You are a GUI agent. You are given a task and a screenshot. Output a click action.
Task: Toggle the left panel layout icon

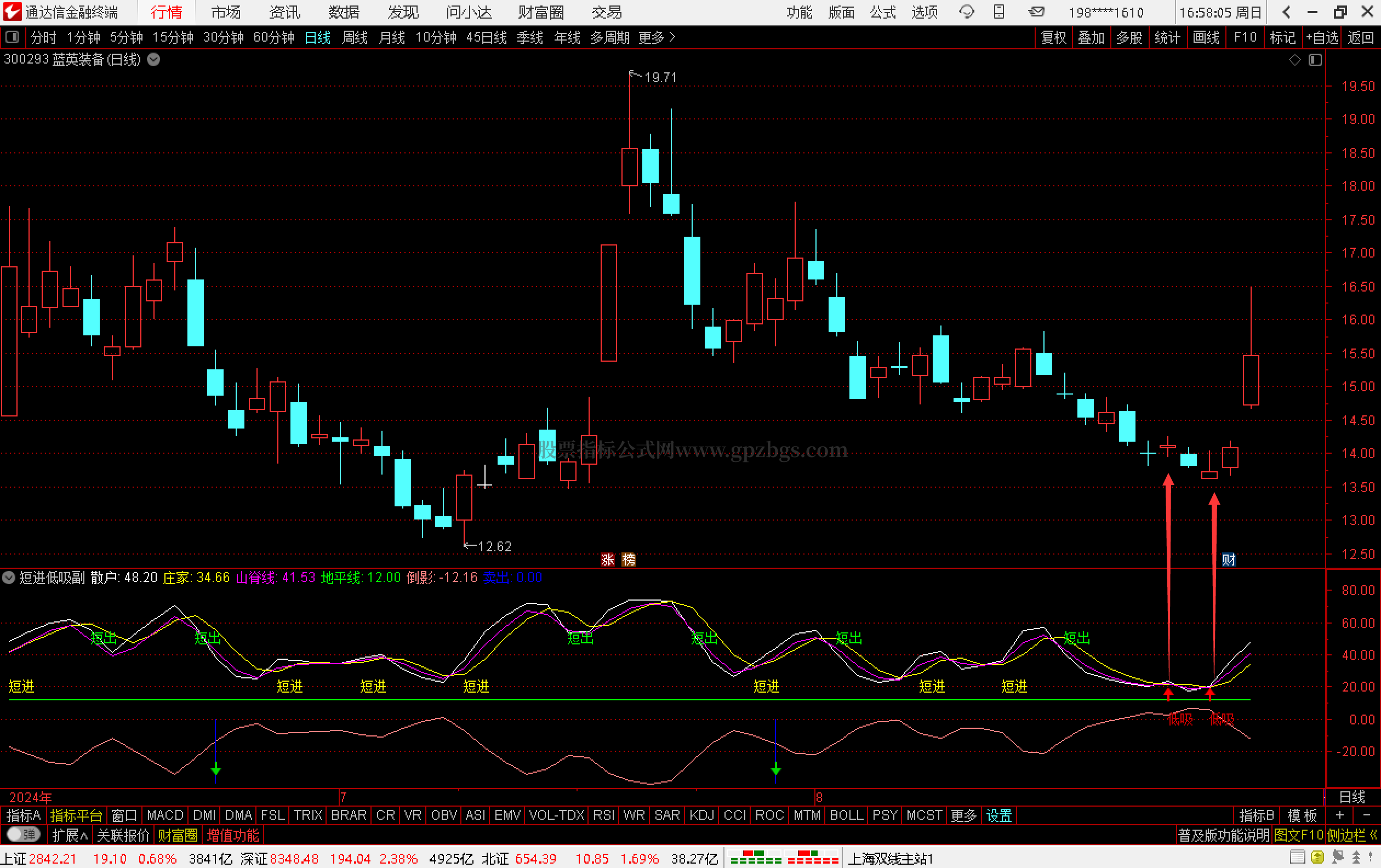(x=12, y=37)
